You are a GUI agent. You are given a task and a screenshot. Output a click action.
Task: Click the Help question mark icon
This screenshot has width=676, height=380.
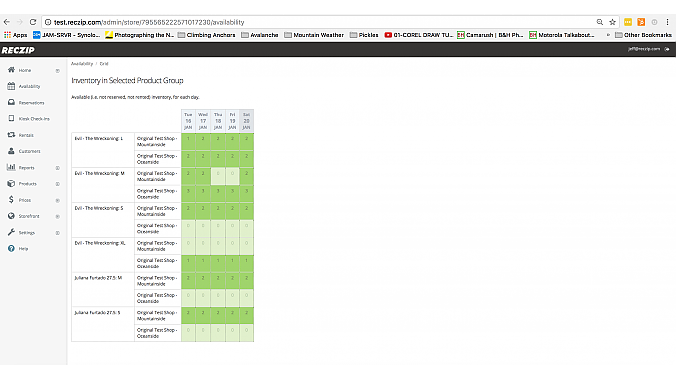(11, 248)
